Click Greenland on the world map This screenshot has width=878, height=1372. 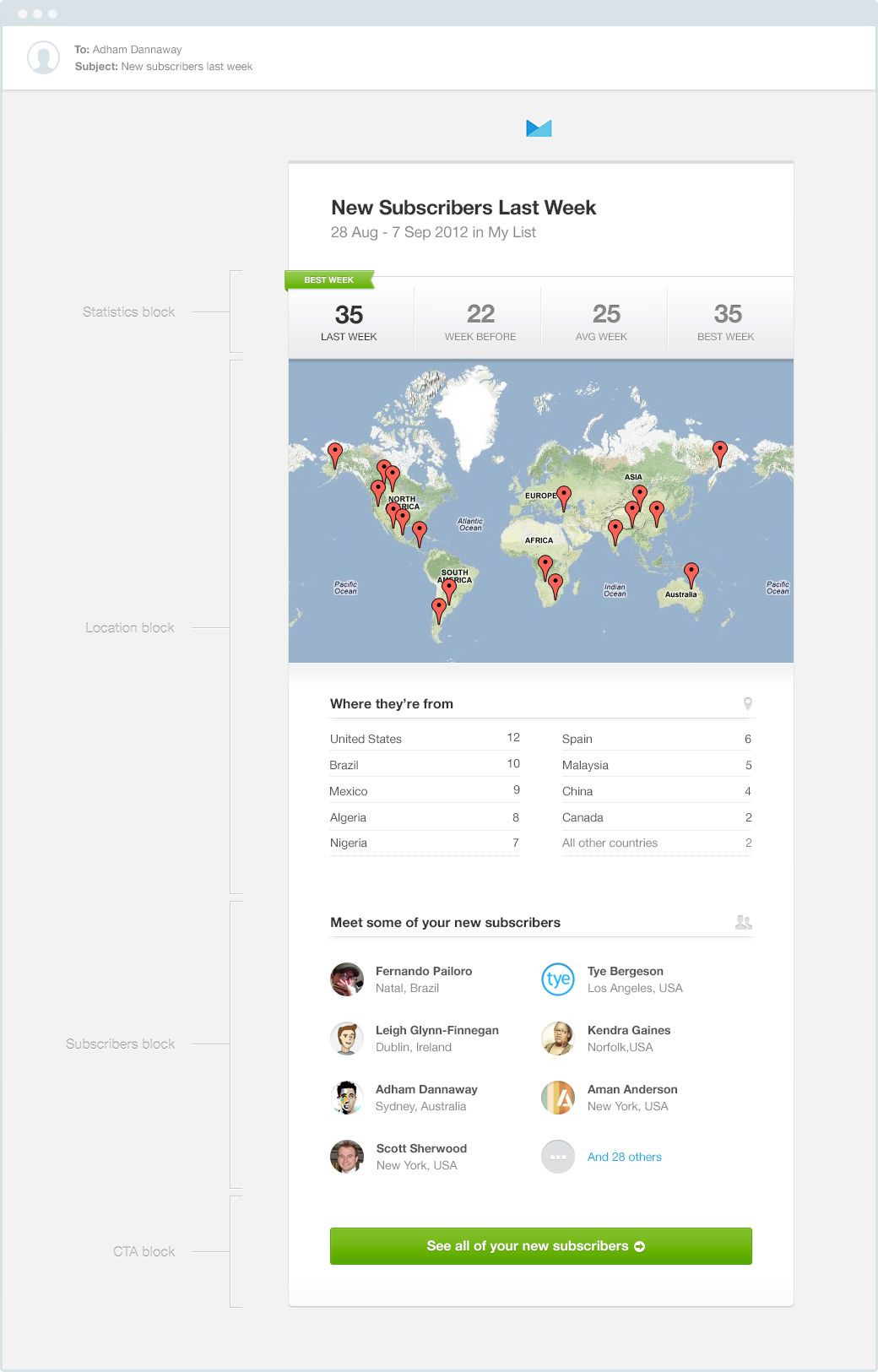[x=469, y=414]
